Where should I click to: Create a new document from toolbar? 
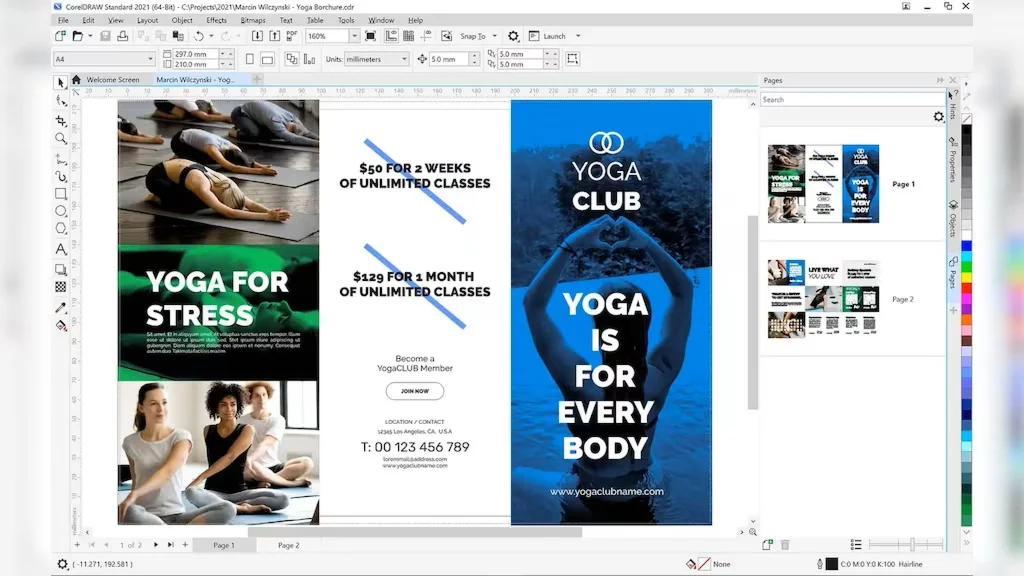60,36
